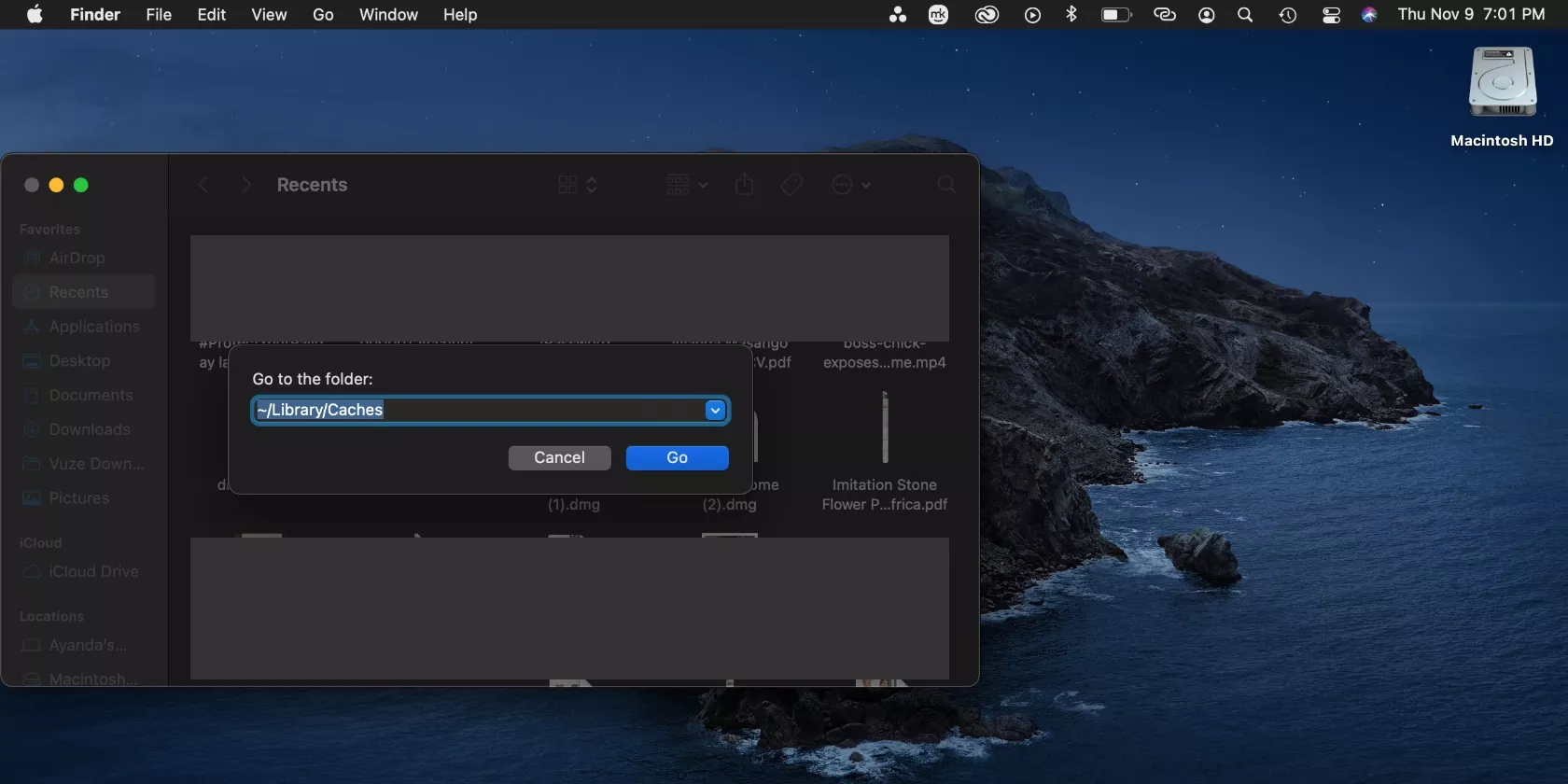Switch Finder icon view style control
The image size is (1568, 784).
click(577, 185)
